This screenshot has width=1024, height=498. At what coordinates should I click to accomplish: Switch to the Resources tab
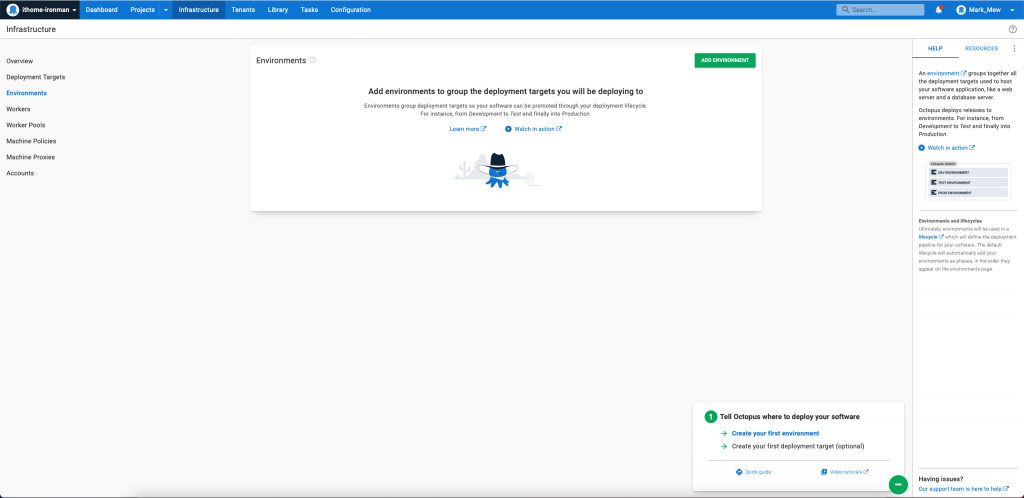click(982, 48)
